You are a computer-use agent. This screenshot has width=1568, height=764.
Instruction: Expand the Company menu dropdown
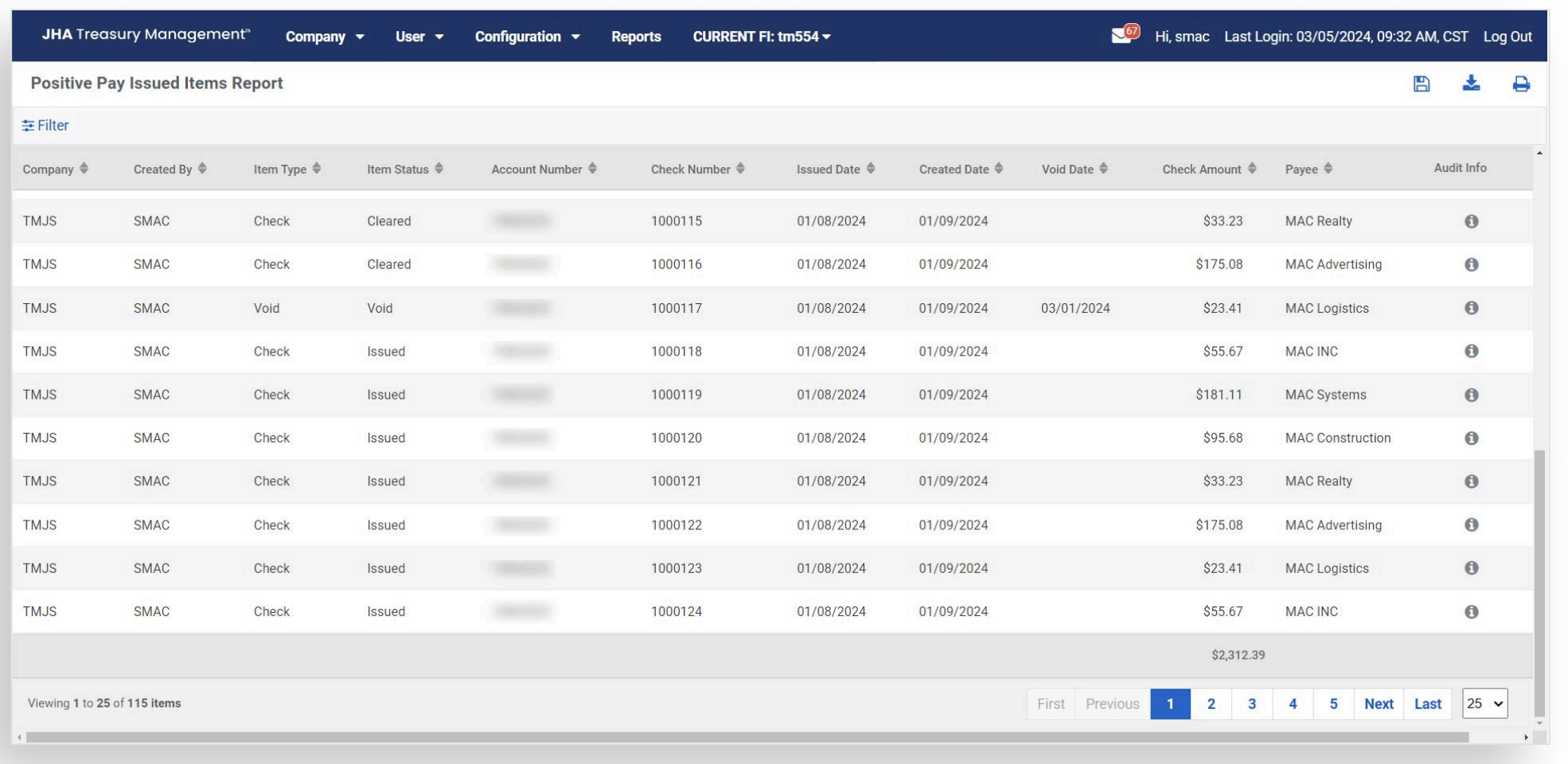pyautogui.click(x=324, y=37)
